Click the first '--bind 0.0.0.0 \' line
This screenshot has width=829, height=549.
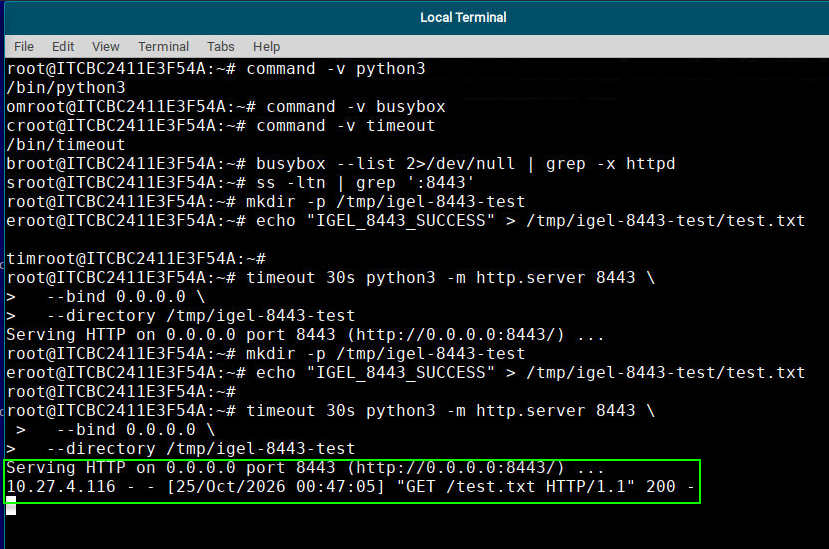106,297
